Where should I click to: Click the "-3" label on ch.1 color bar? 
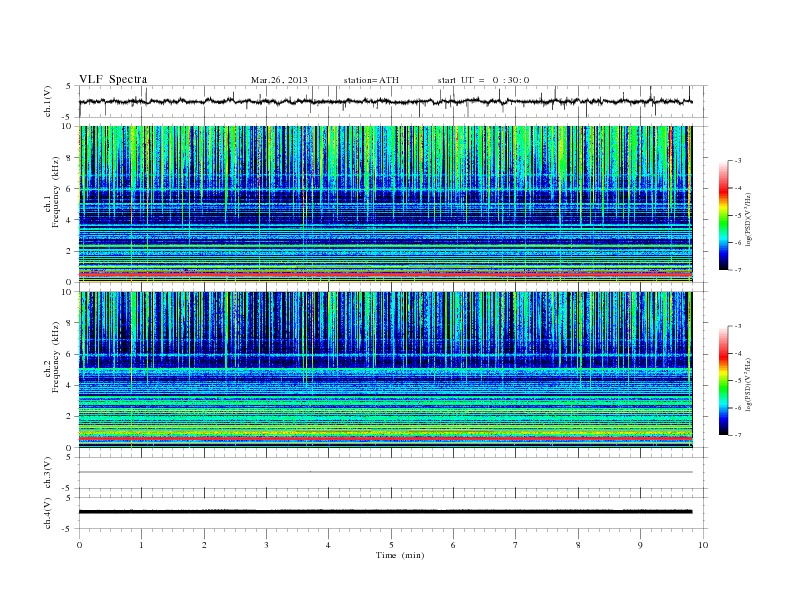(738, 161)
